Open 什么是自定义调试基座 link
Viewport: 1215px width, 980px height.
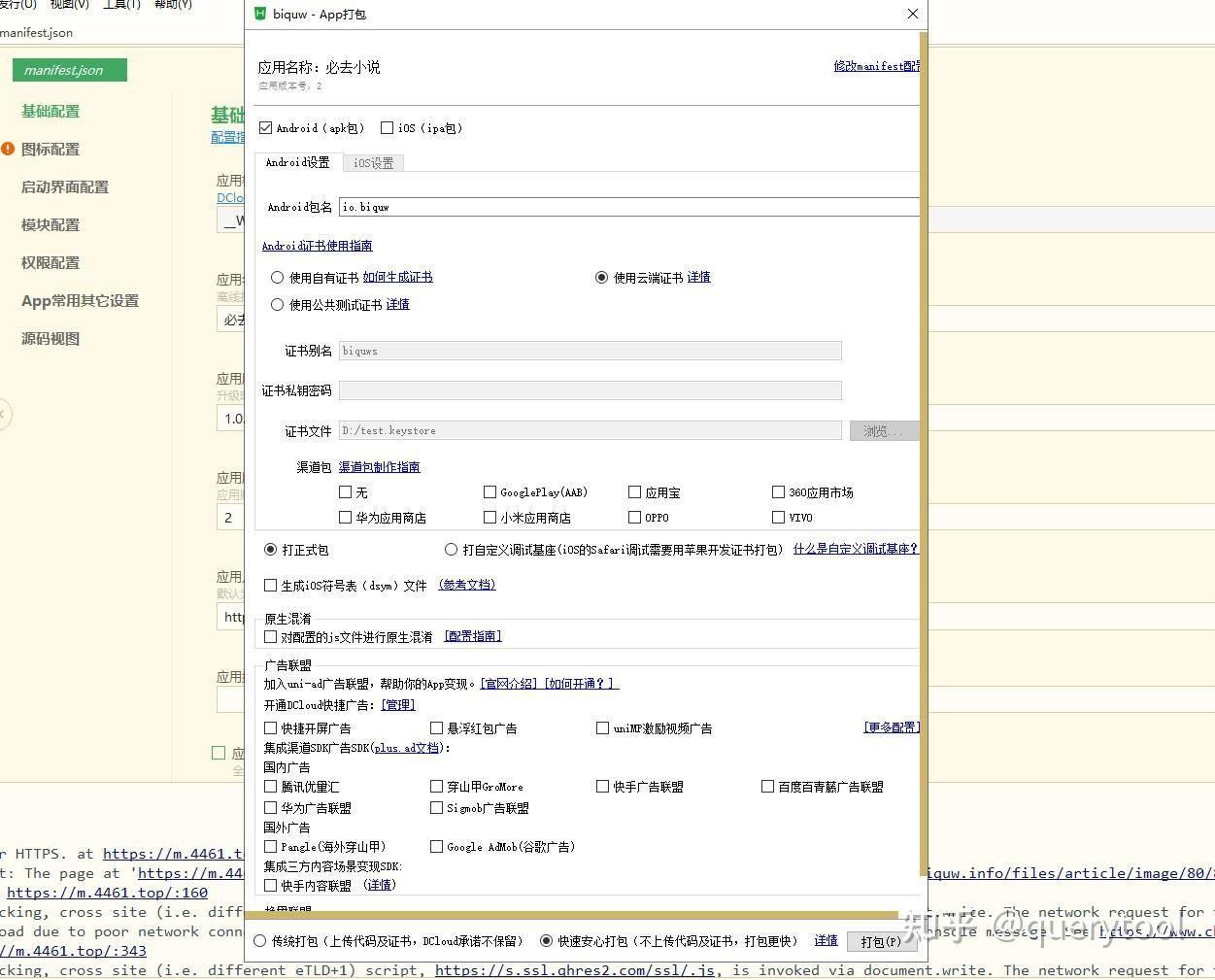pos(856,549)
